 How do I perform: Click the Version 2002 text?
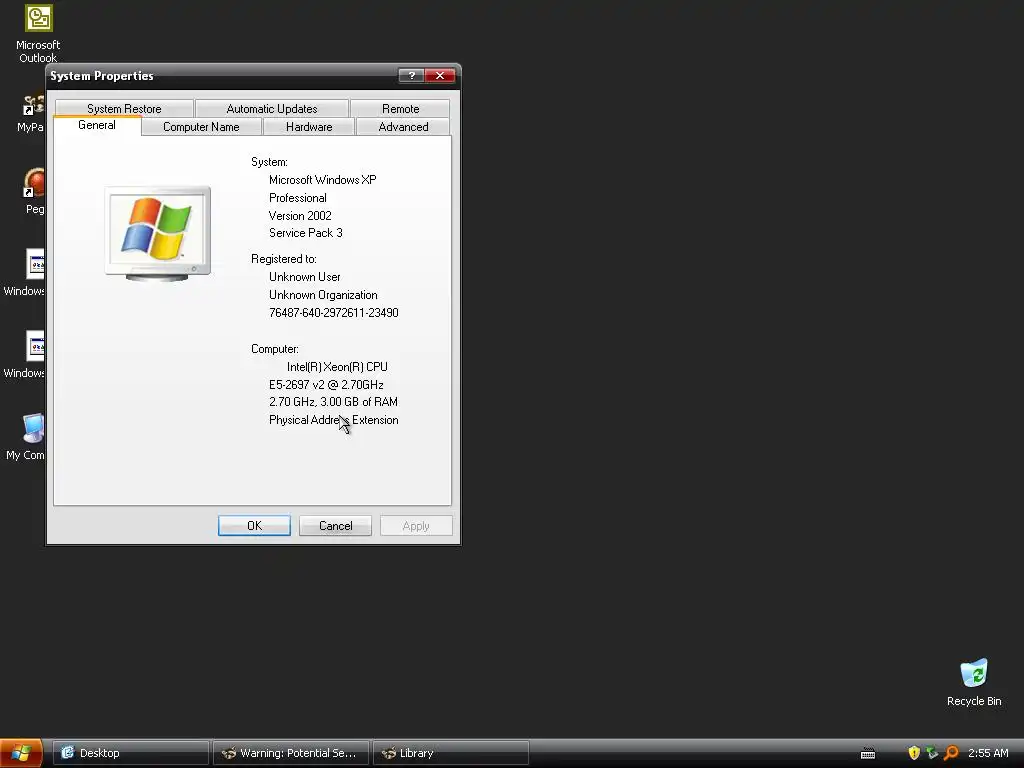pyautogui.click(x=300, y=216)
